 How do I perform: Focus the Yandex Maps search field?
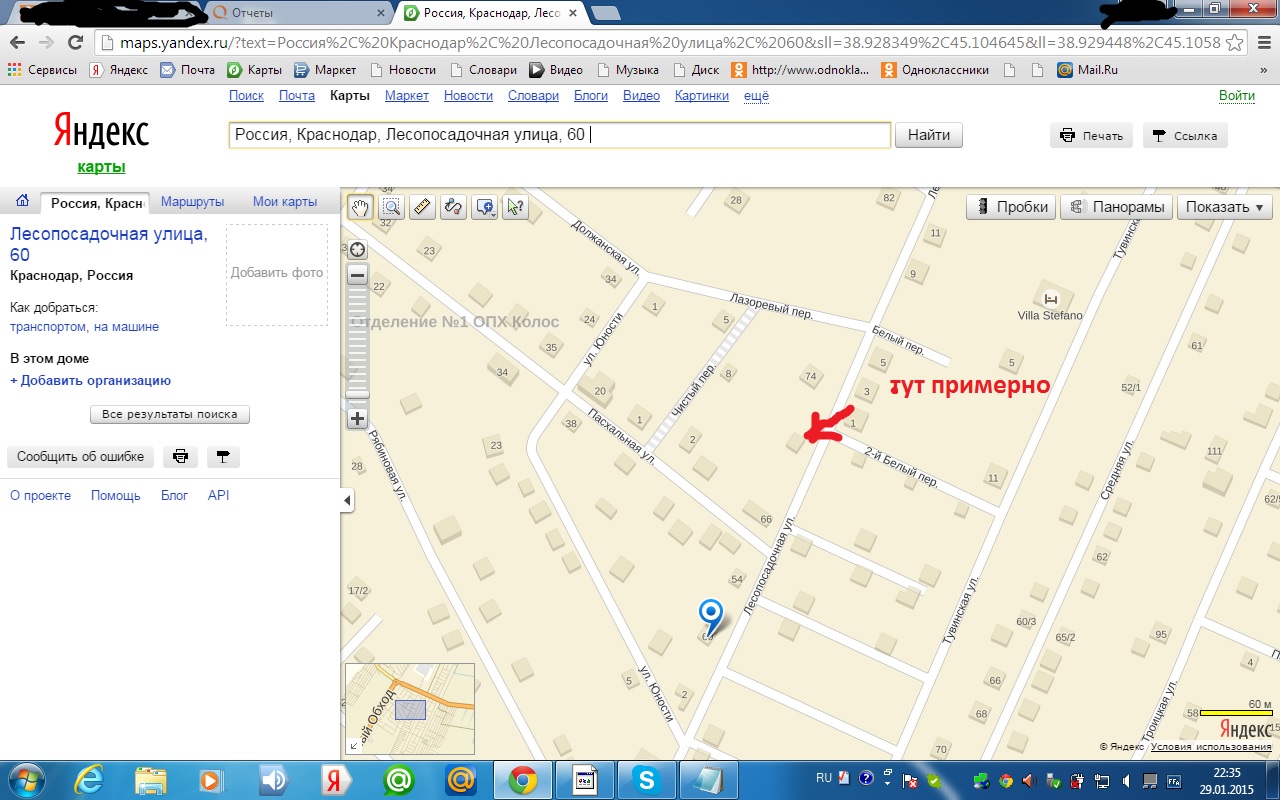pos(560,135)
